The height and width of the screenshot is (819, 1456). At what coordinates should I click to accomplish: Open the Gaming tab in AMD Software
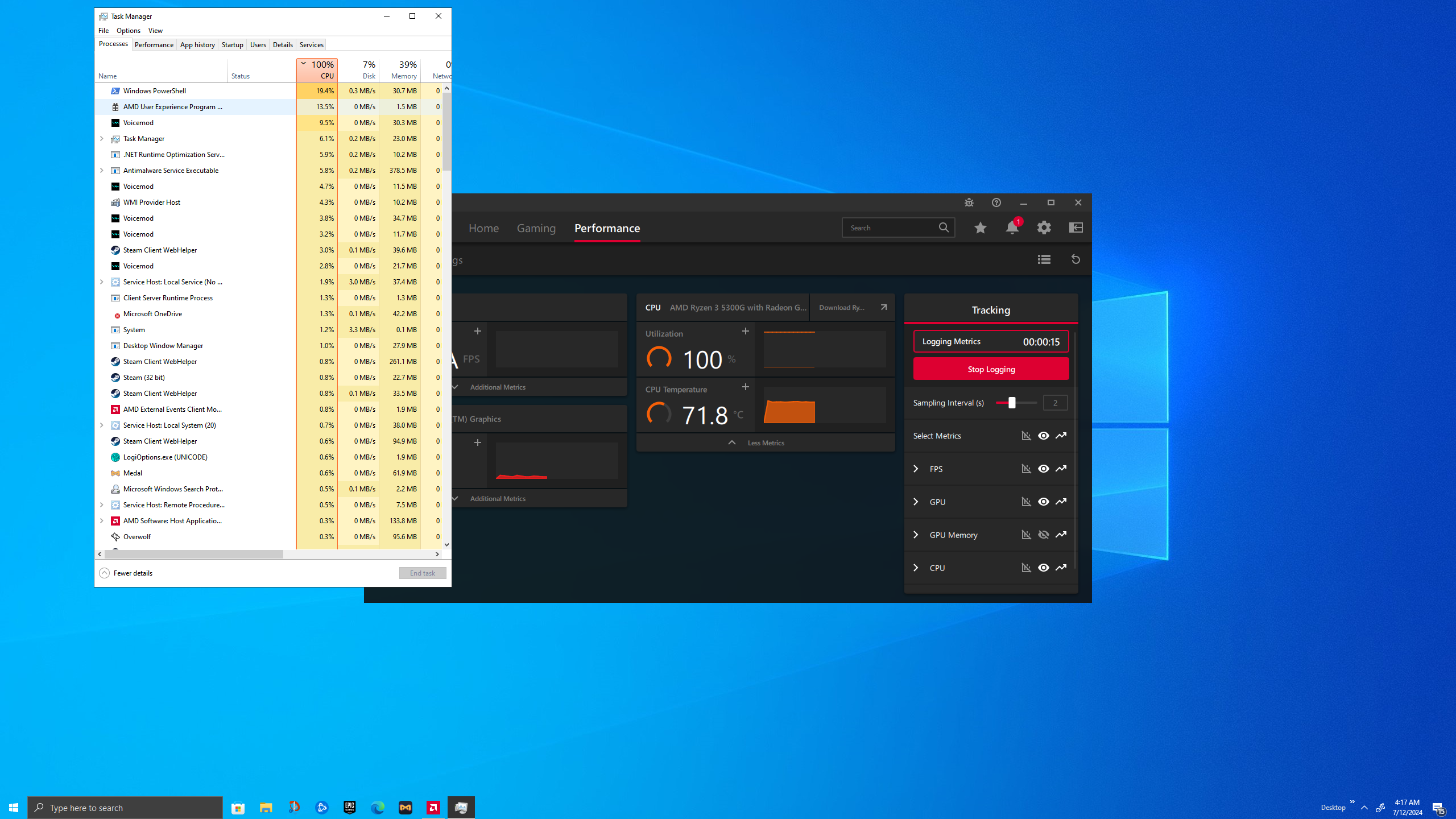536,228
